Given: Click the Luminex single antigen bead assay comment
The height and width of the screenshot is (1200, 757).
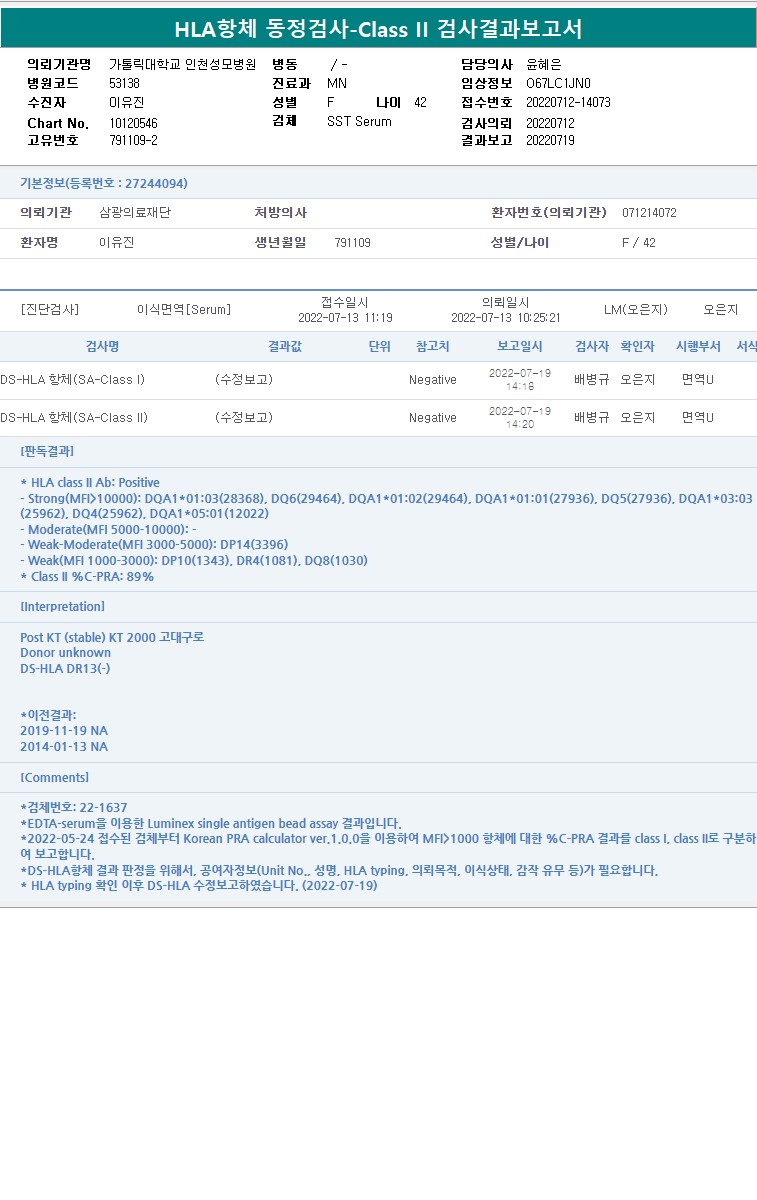Looking at the screenshot, I should 211,823.
